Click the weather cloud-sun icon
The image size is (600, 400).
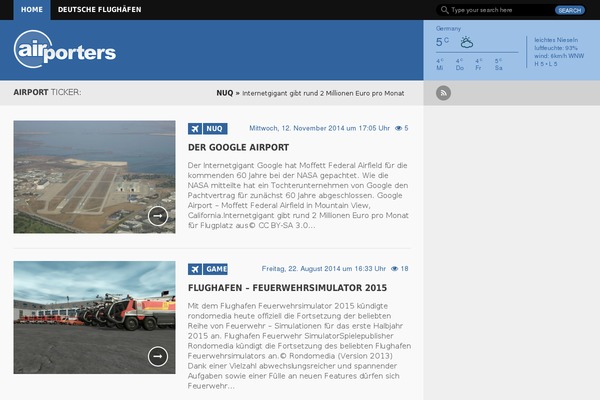point(466,42)
